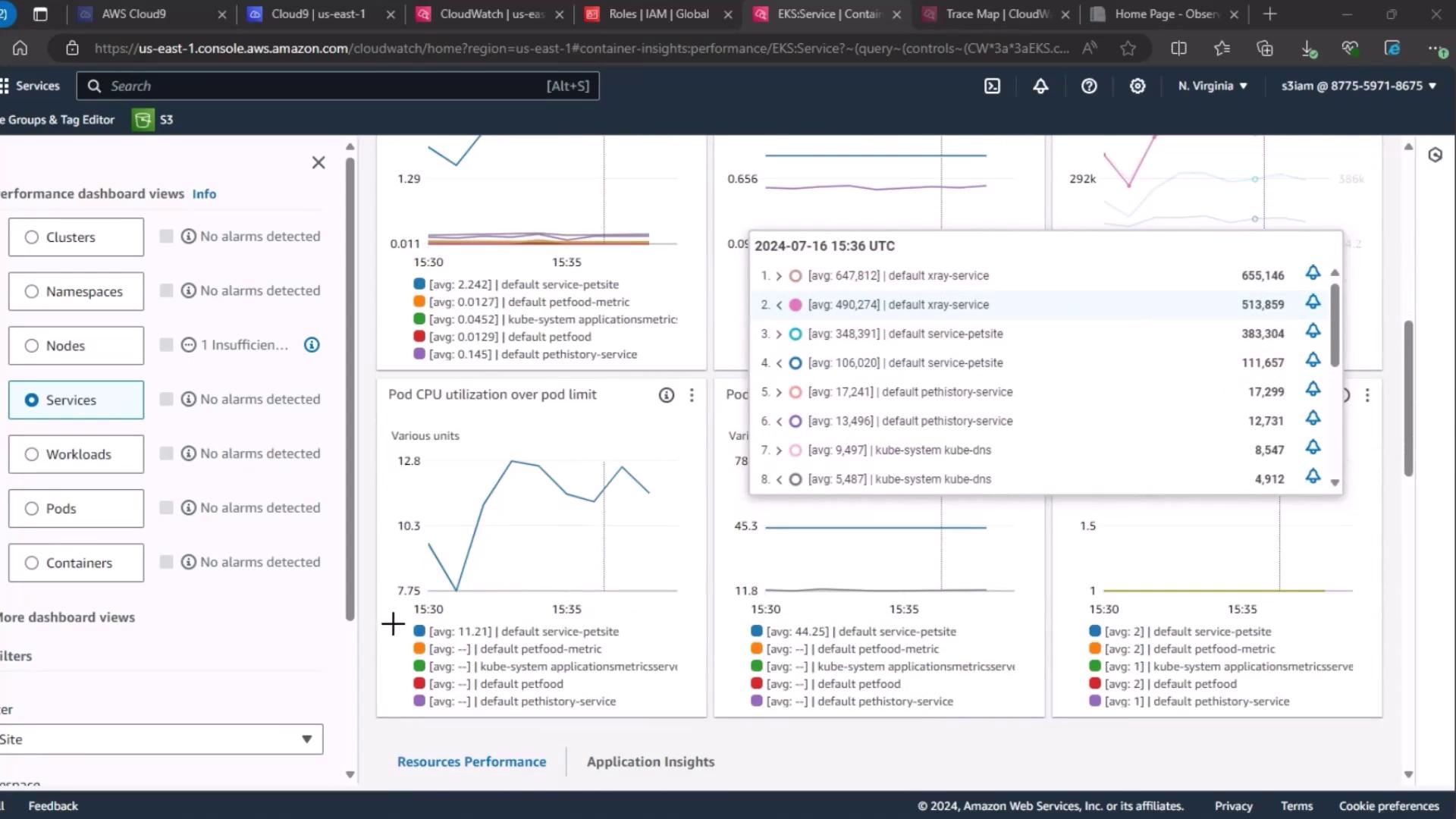Image resolution: width=1456 pixels, height=819 pixels.
Task: Open the S3 shortcut icon
Action: pyautogui.click(x=143, y=120)
